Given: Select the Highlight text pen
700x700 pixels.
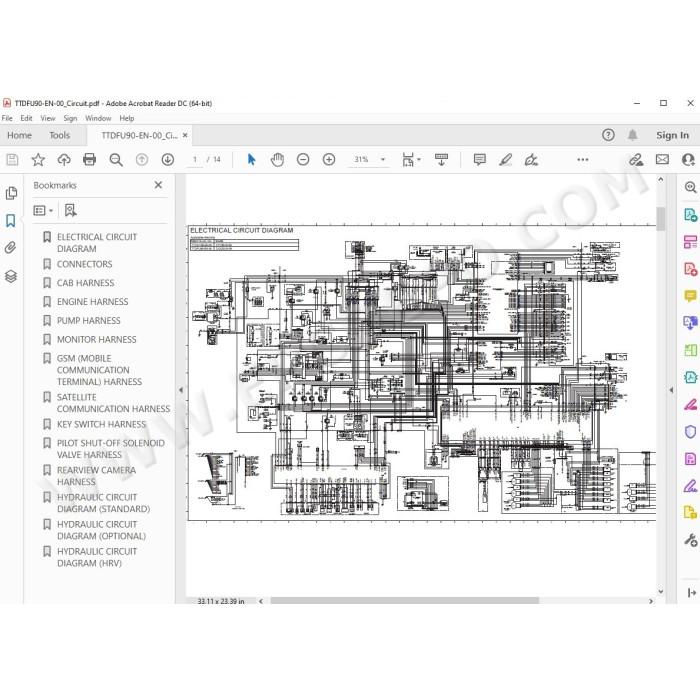Looking at the screenshot, I should tap(505, 159).
